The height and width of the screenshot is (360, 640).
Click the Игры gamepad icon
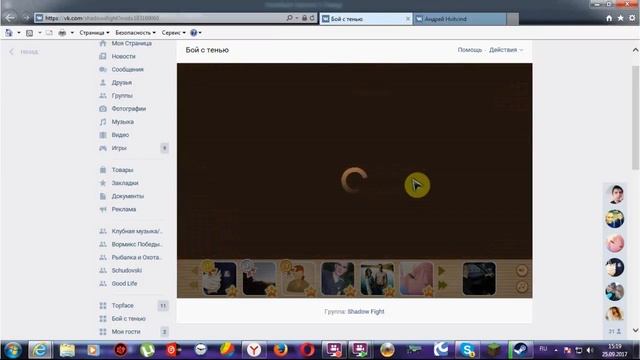click(x=103, y=148)
